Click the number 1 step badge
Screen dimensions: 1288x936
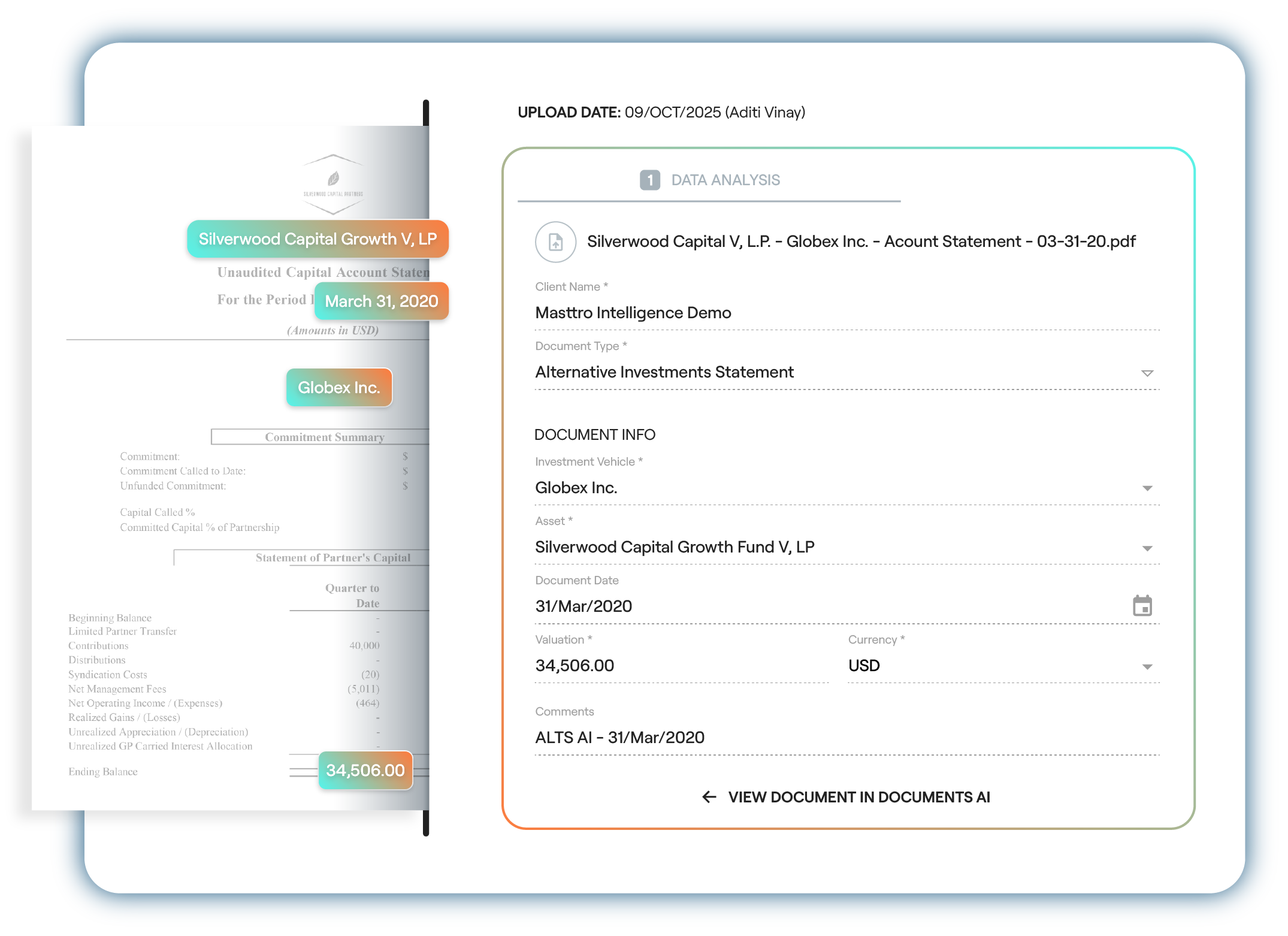point(649,180)
